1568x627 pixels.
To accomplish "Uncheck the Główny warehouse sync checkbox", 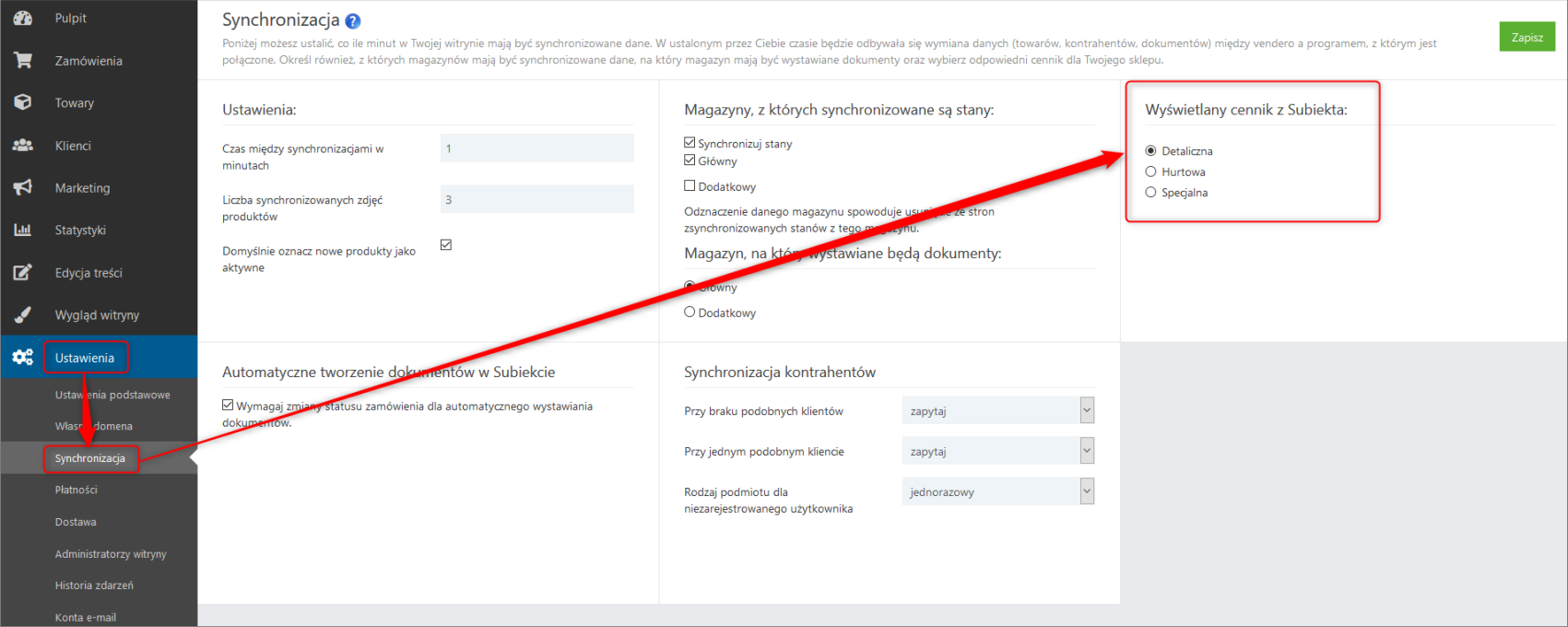I will (690, 160).
